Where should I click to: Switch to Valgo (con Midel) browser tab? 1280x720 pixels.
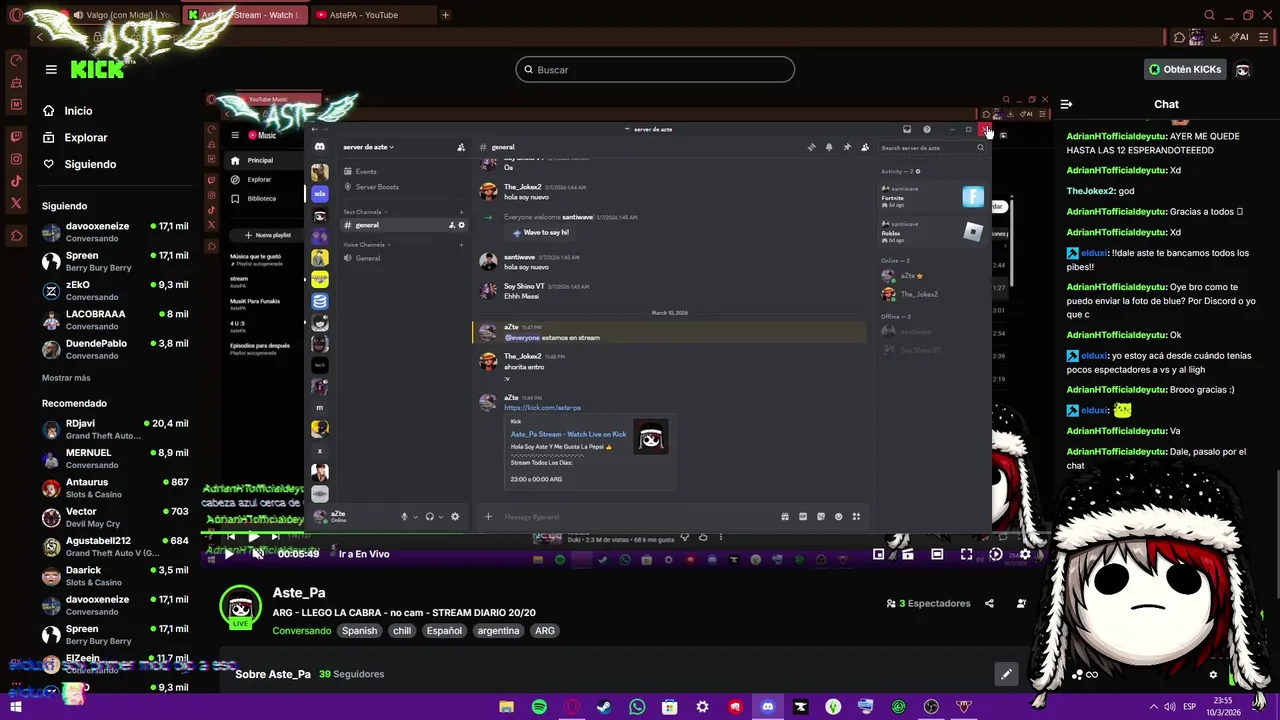click(118, 15)
